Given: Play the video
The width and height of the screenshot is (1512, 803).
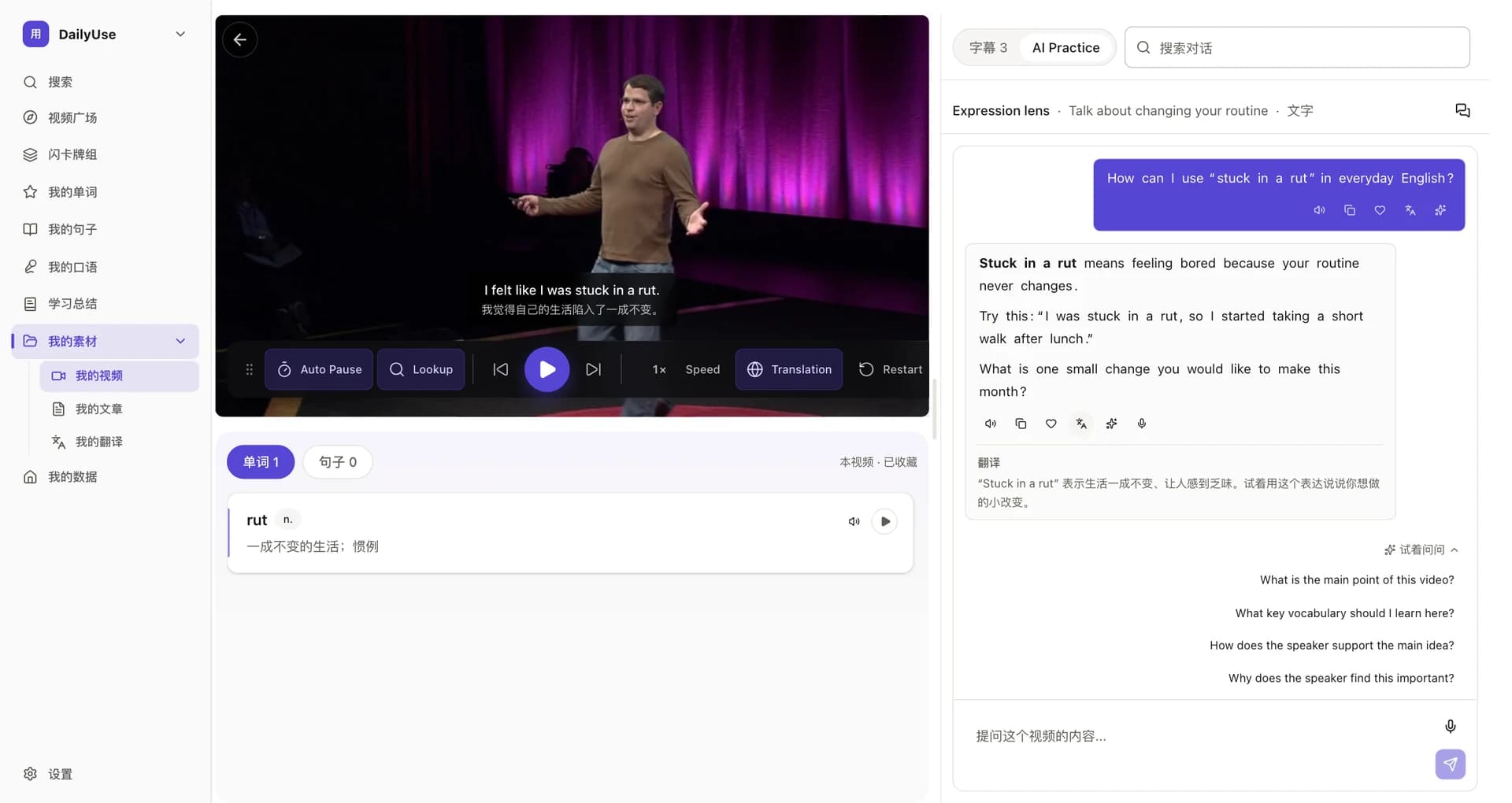Looking at the screenshot, I should click(547, 369).
